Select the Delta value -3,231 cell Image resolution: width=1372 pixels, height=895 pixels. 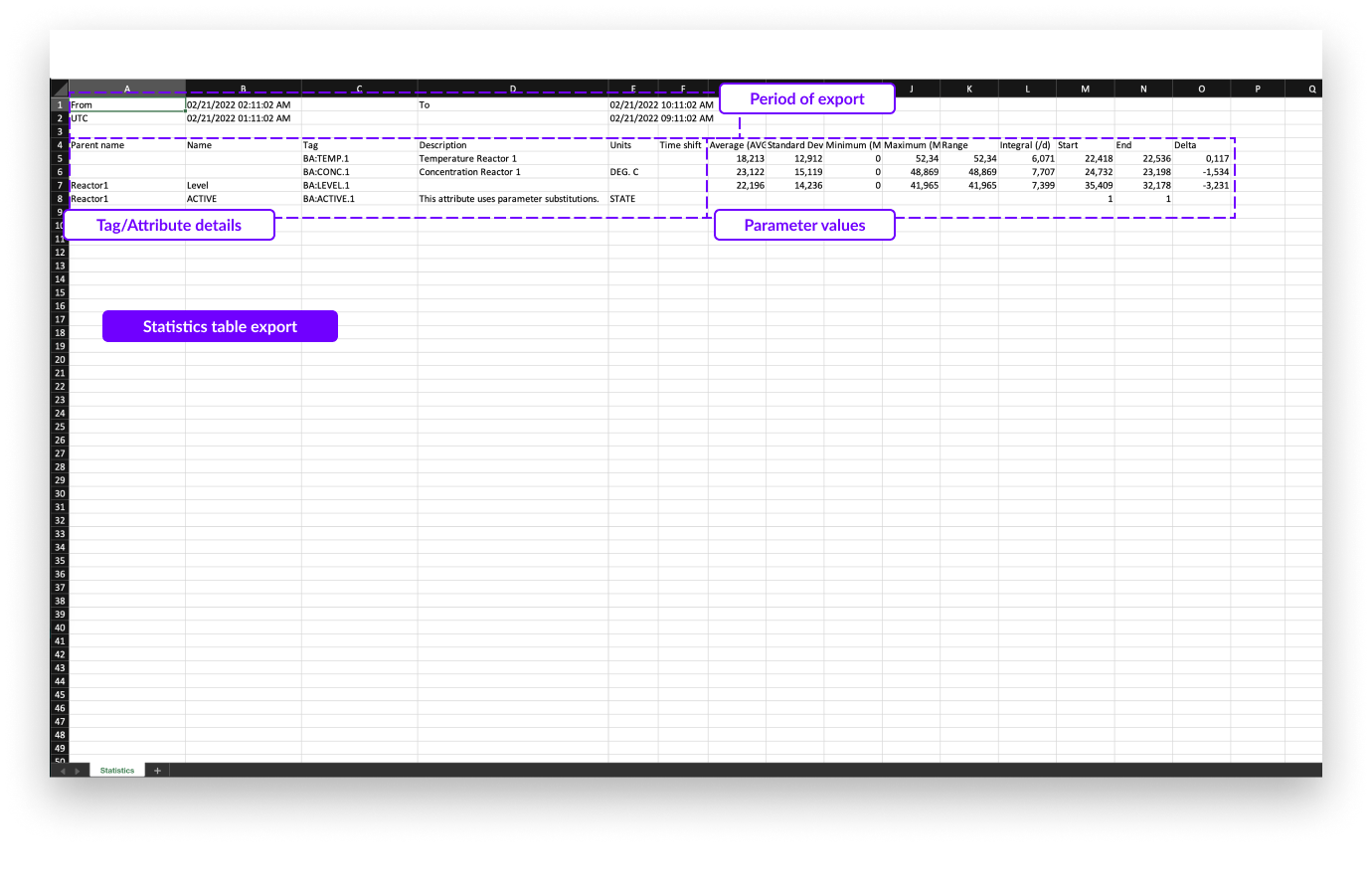pyautogui.click(x=1202, y=185)
